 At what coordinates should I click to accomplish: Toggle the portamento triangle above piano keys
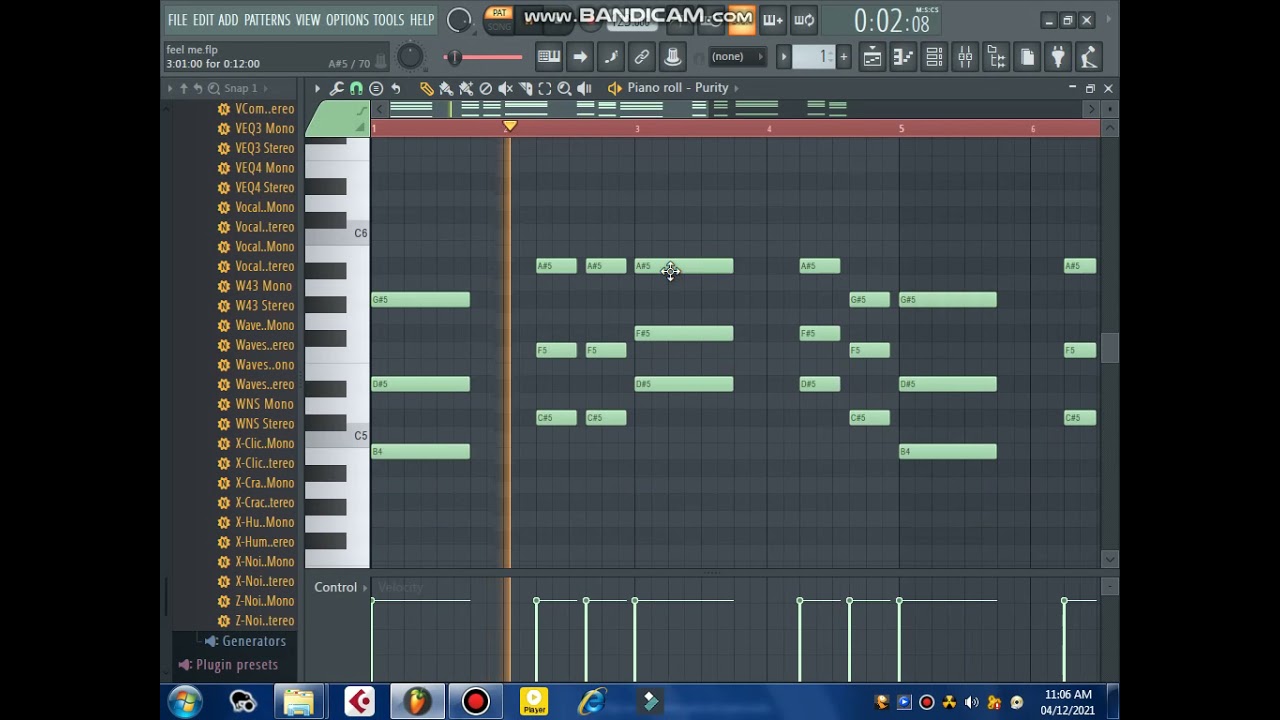tap(360, 127)
